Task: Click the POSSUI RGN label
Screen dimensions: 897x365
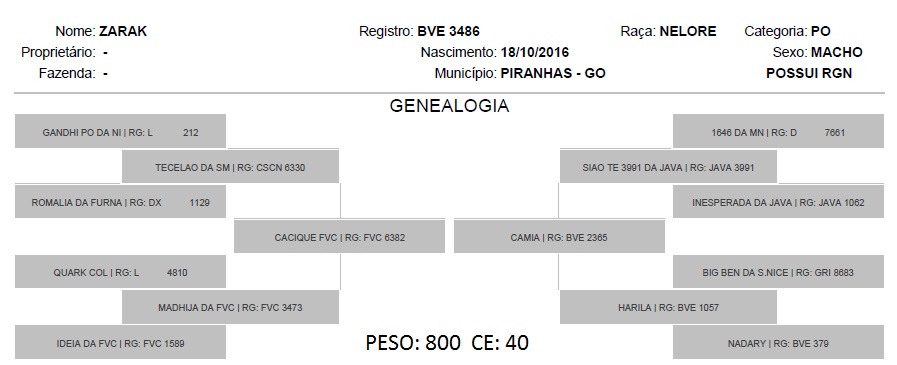Action: pyautogui.click(x=809, y=73)
